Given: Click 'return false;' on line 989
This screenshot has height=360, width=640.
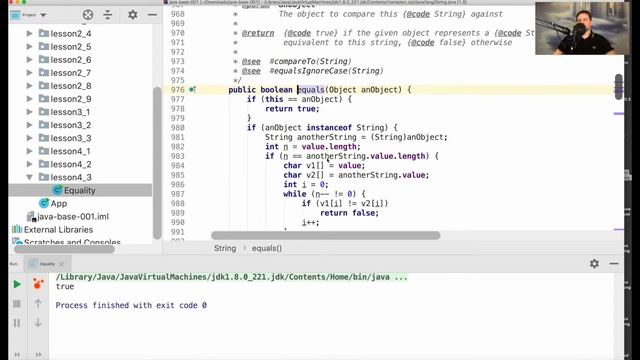Looking at the screenshot, I should pyautogui.click(x=349, y=213).
